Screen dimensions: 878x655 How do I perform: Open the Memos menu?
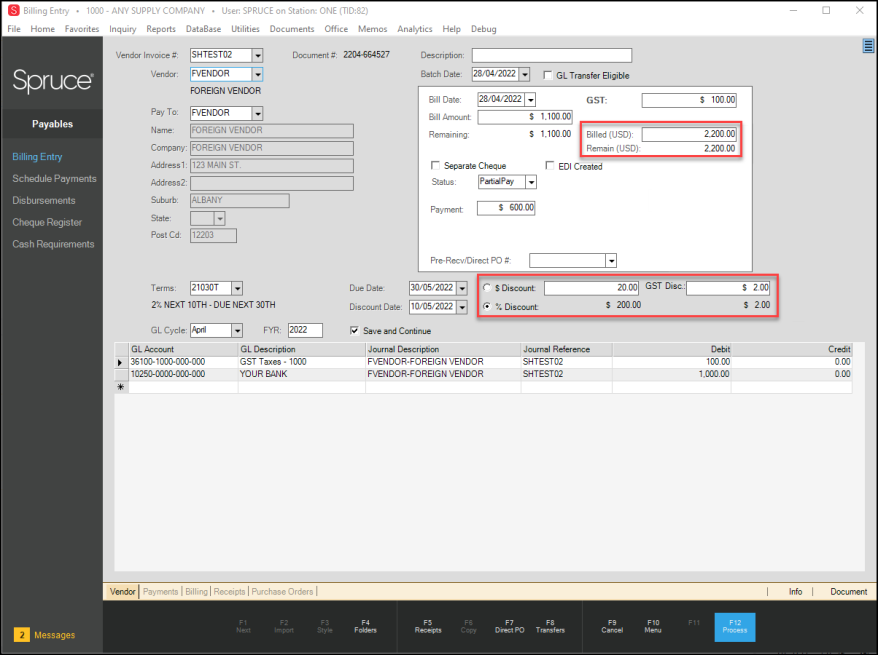pos(372,29)
